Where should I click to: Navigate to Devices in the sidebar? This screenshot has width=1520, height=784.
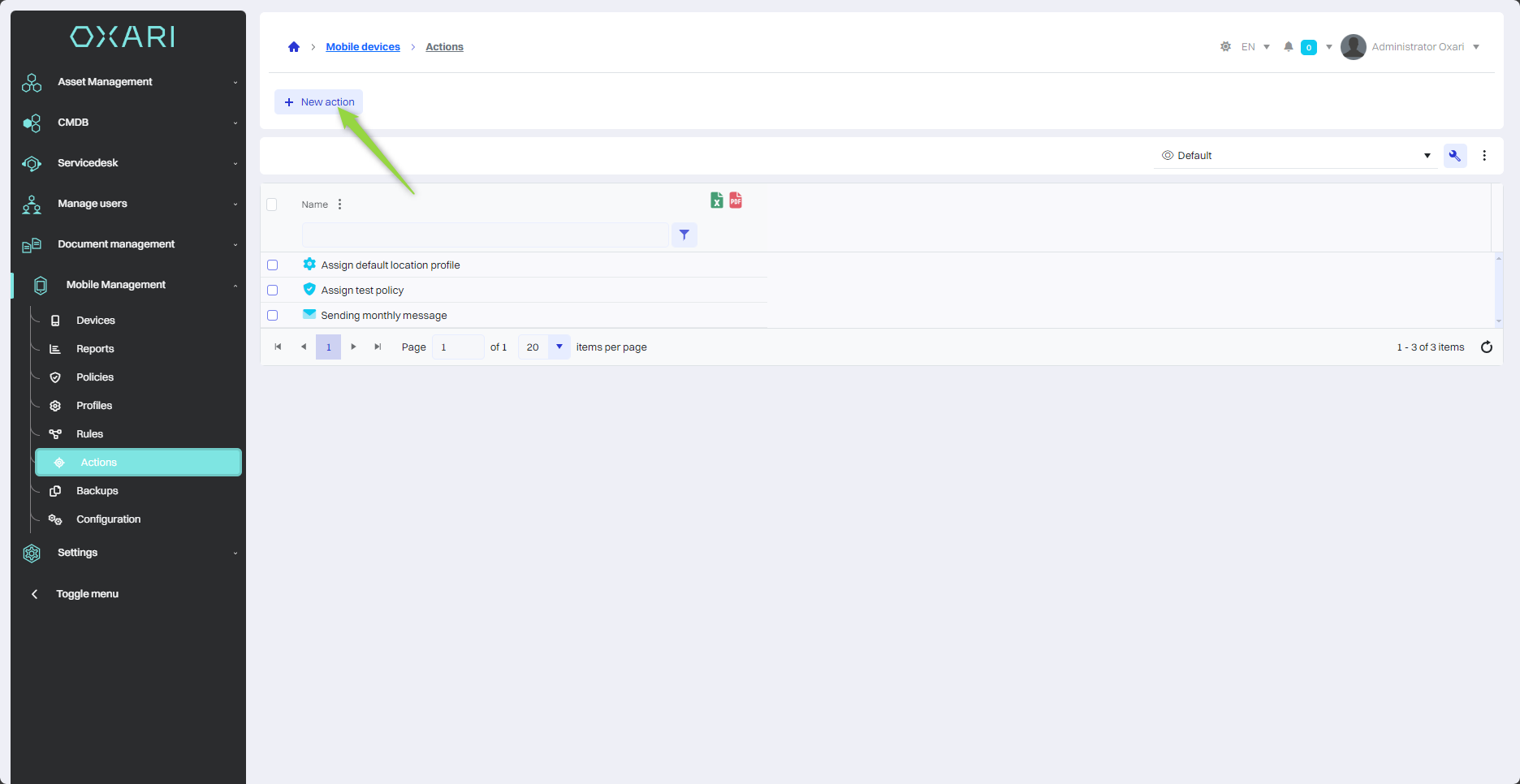[96, 321]
